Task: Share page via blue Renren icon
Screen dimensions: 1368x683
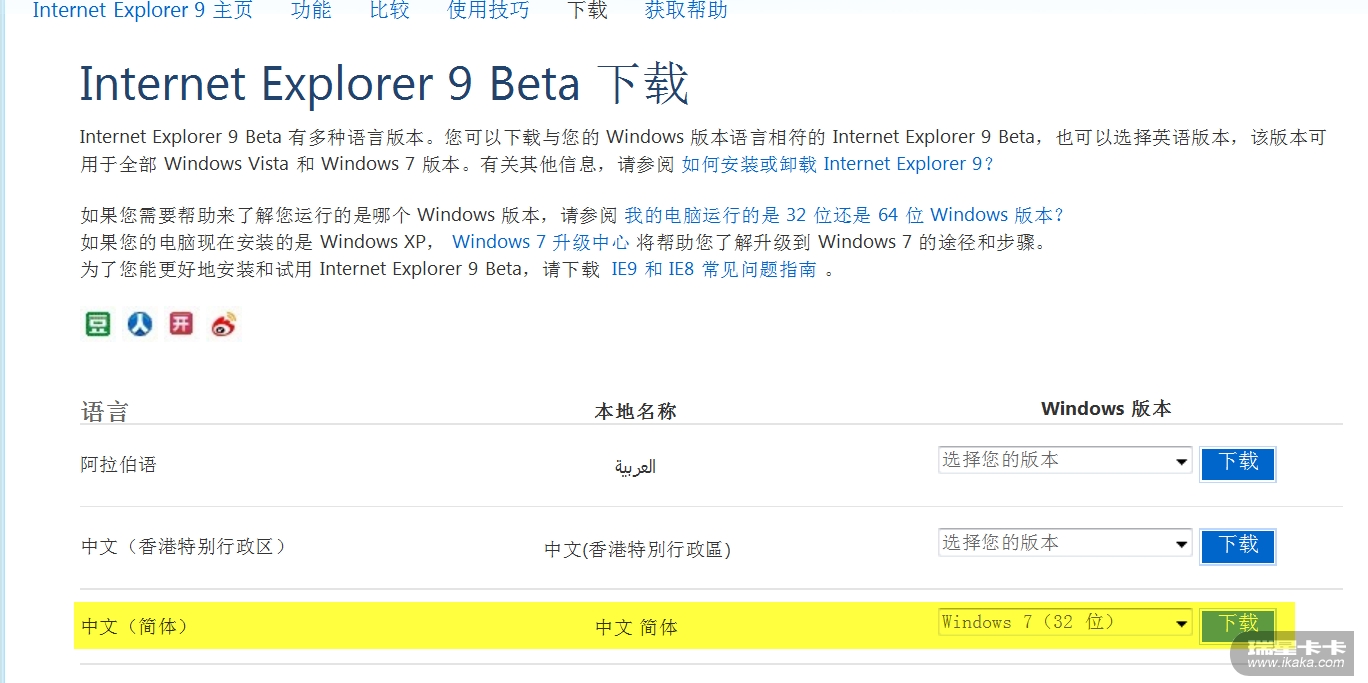Action: tap(140, 324)
